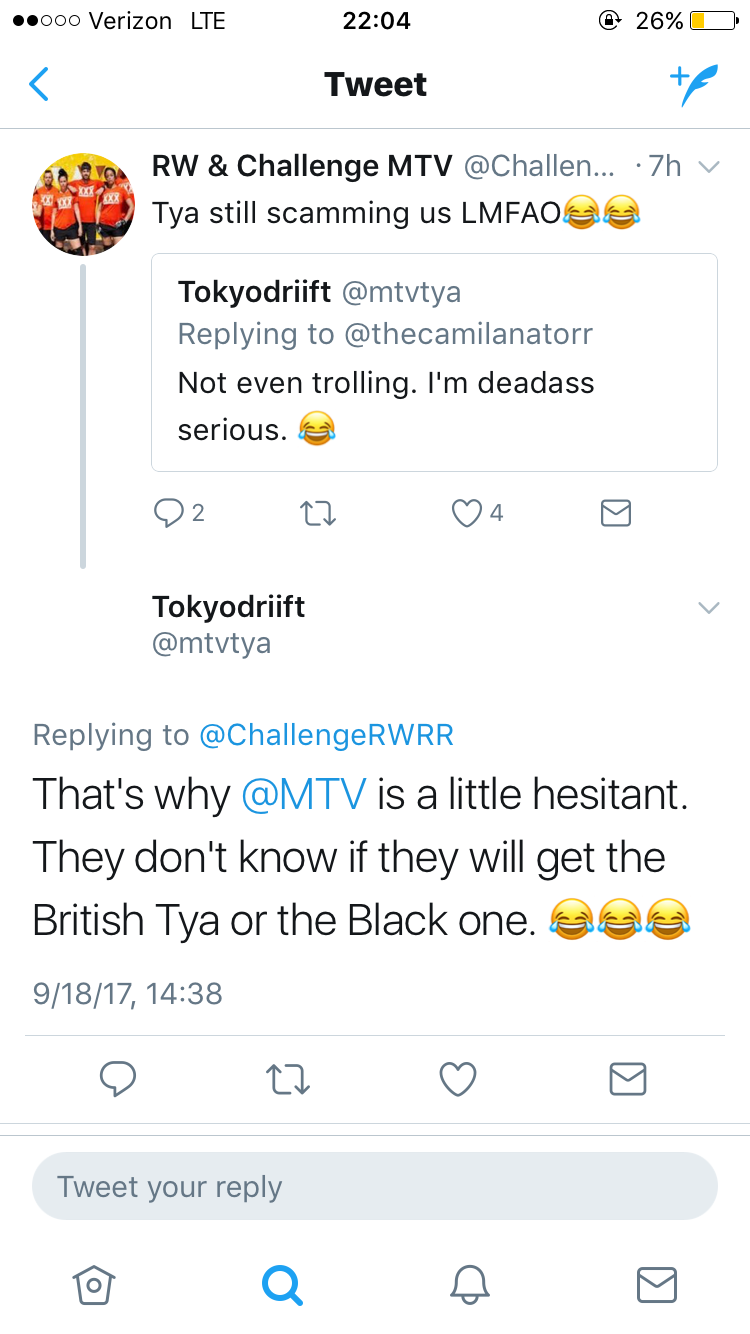Retweet the main Tokyodriift tweet
750x1334 pixels.
[x=288, y=1079]
